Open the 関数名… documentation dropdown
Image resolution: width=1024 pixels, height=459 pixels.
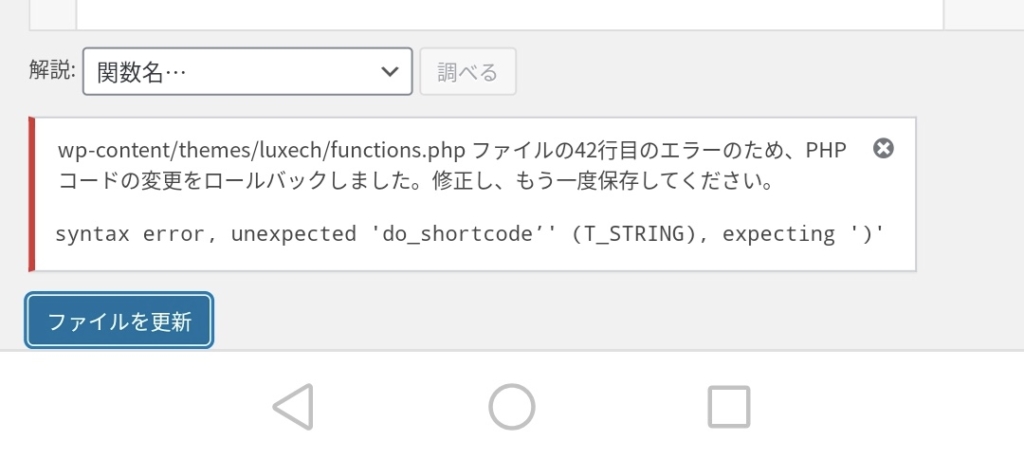point(248,71)
